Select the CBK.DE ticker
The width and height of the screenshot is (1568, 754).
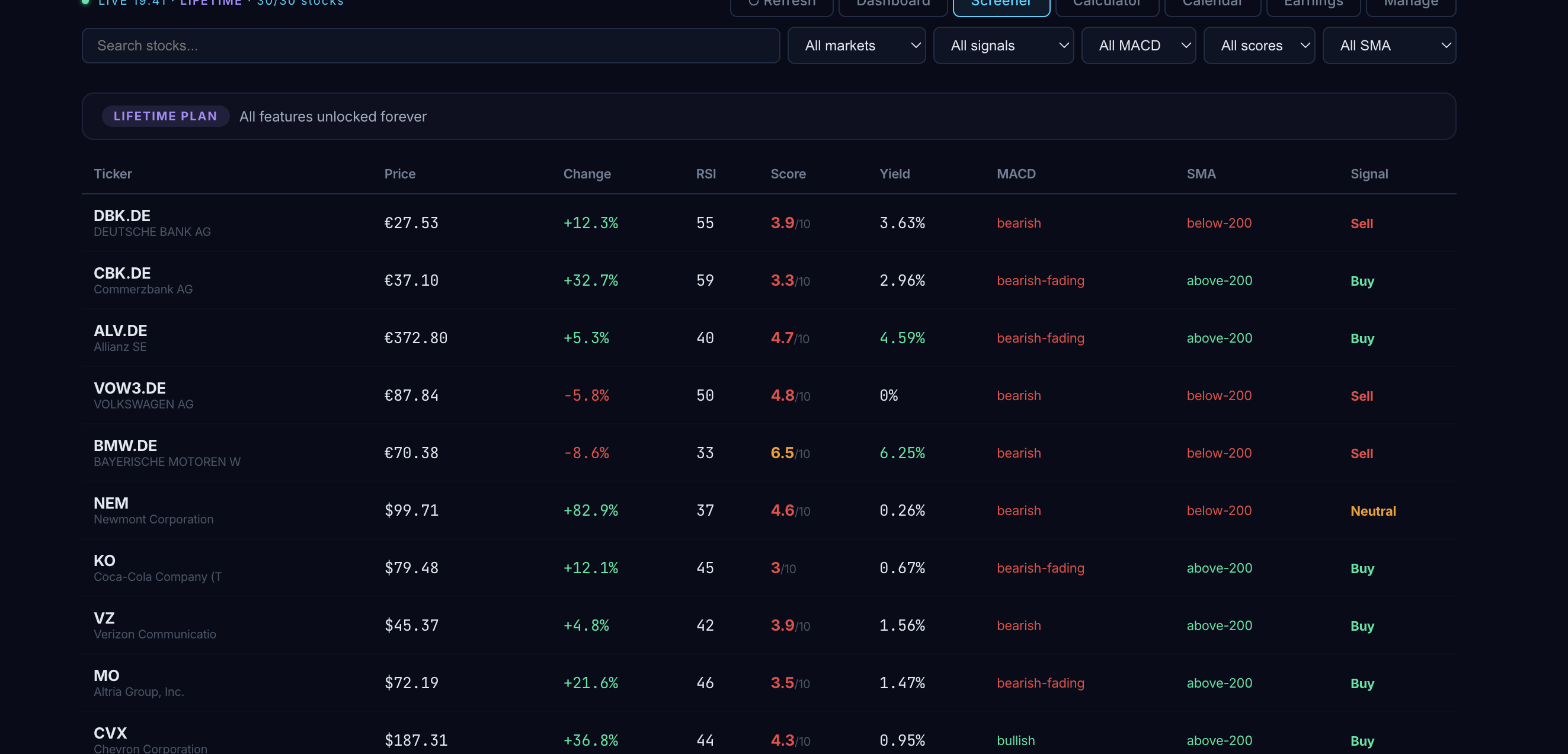coord(121,273)
